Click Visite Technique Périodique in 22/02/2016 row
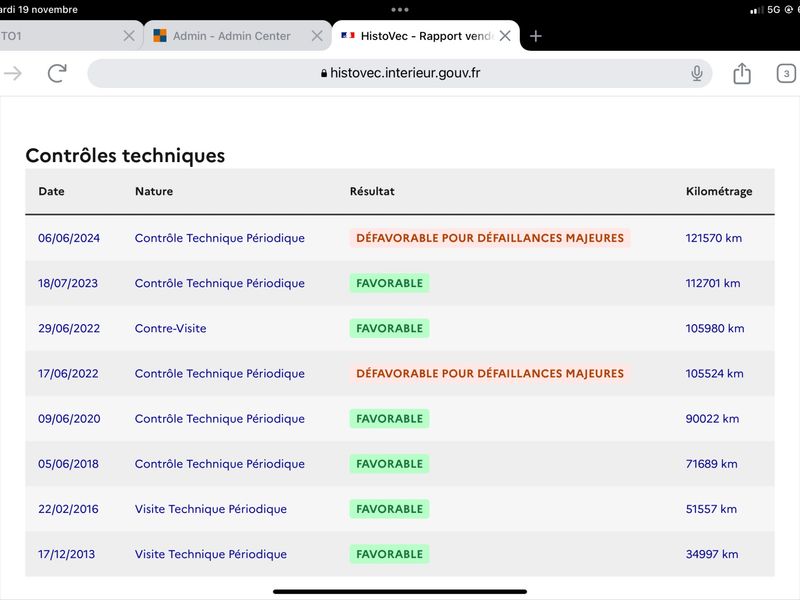The image size is (800, 600). click(x=211, y=509)
